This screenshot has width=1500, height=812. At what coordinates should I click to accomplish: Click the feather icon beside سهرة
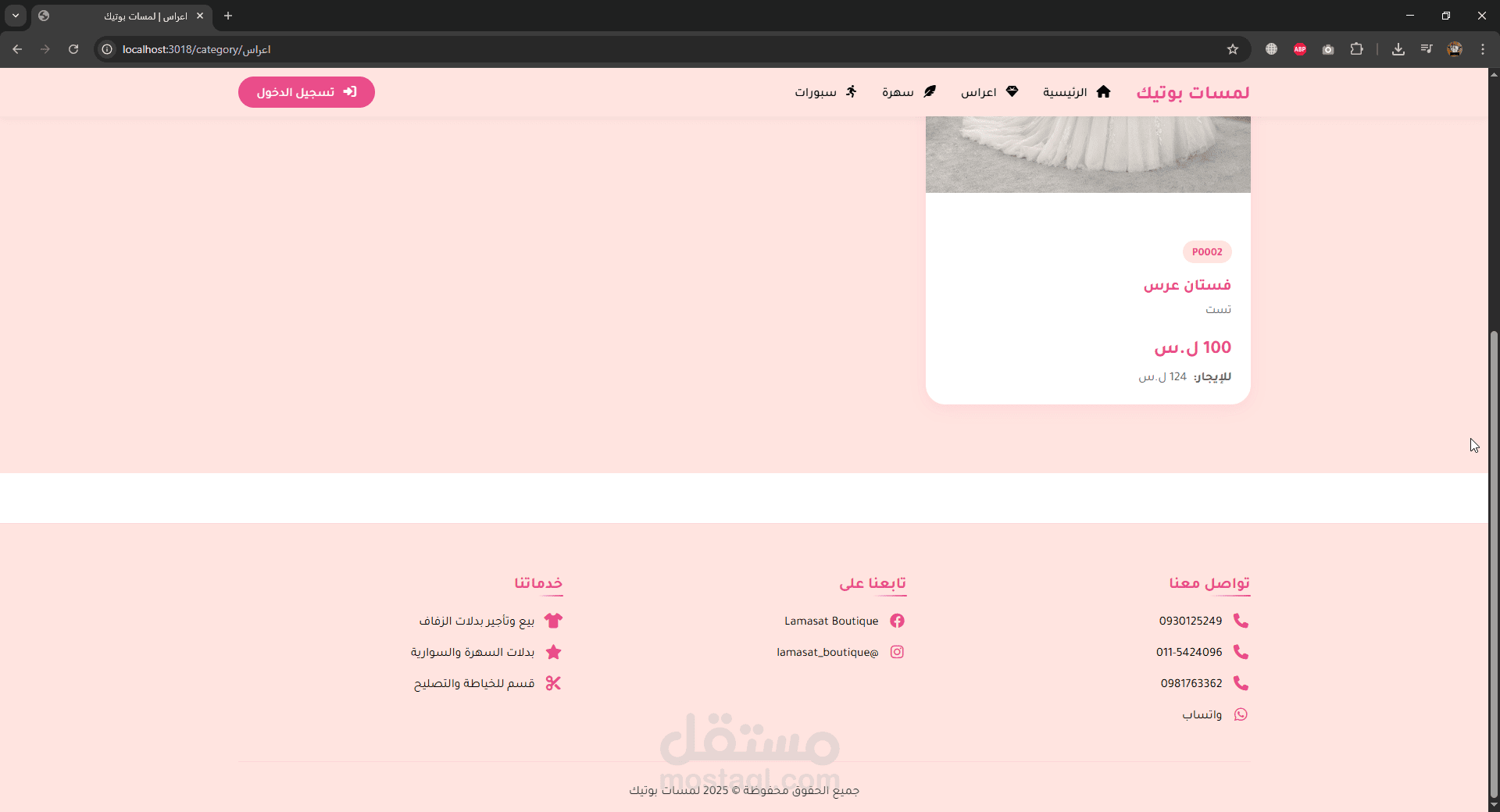click(x=930, y=91)
